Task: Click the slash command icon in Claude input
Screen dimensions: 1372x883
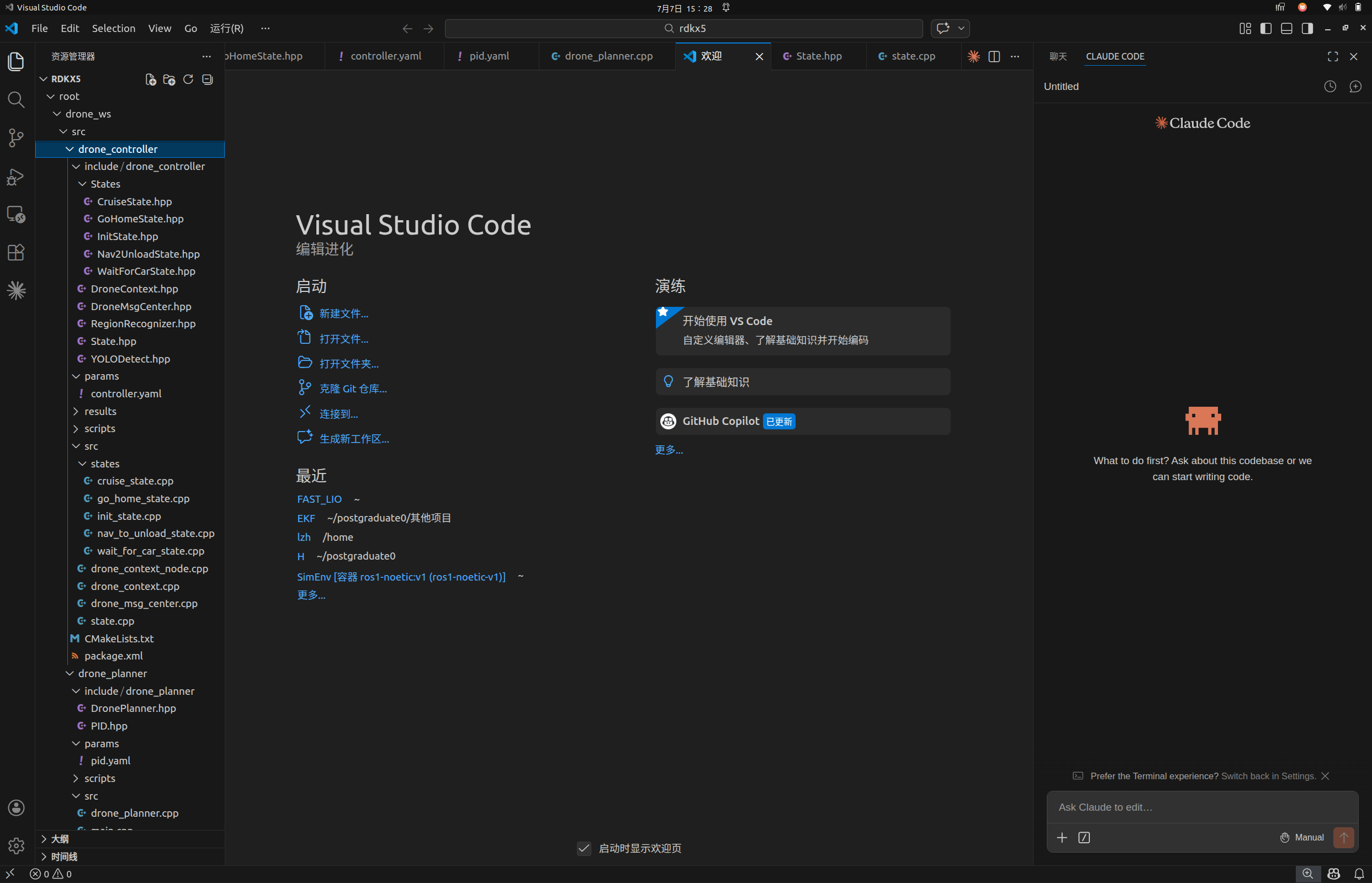Action: (x=1084, y=838)
